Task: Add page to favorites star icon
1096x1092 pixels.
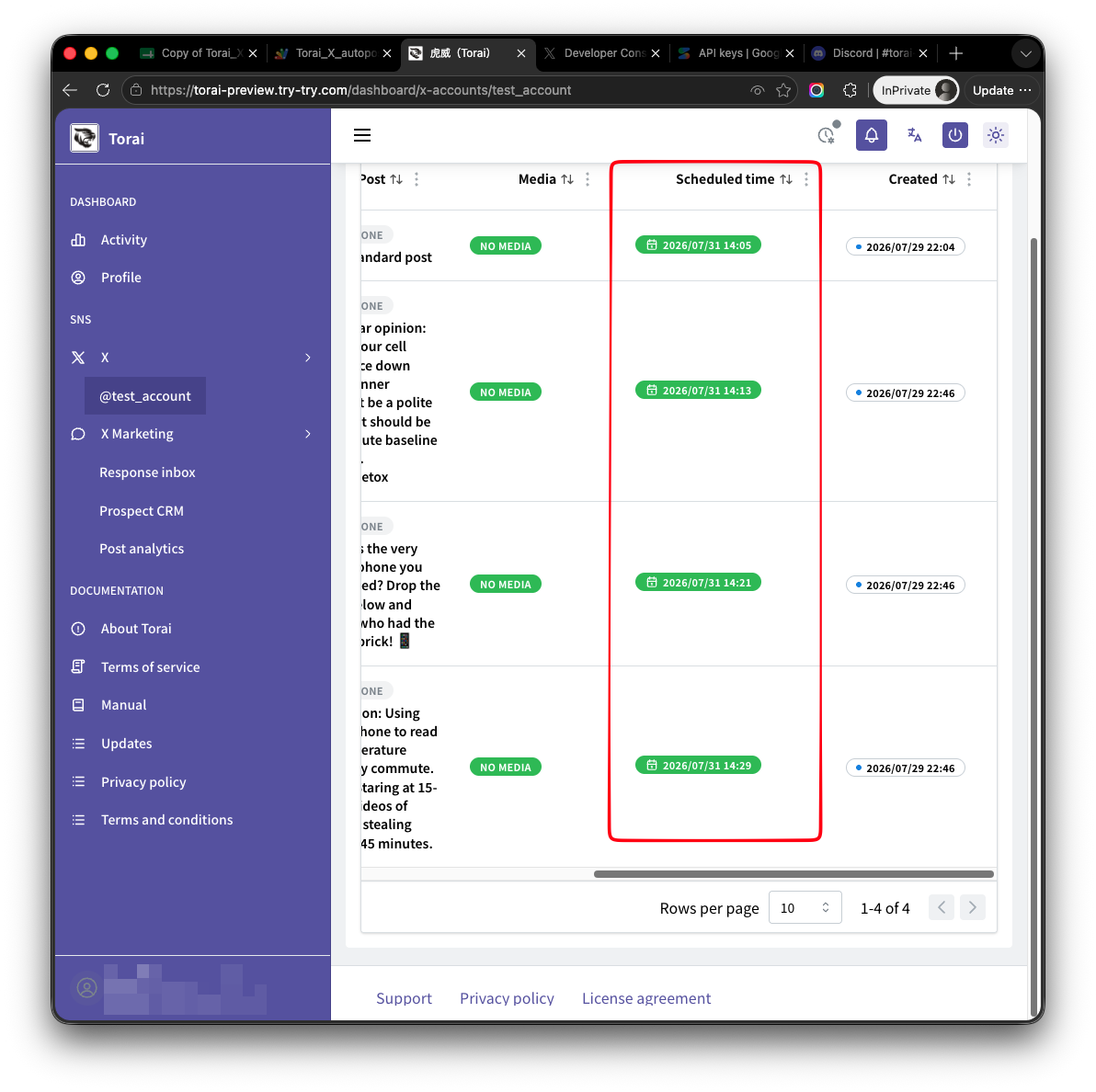Action: (783, 90)
